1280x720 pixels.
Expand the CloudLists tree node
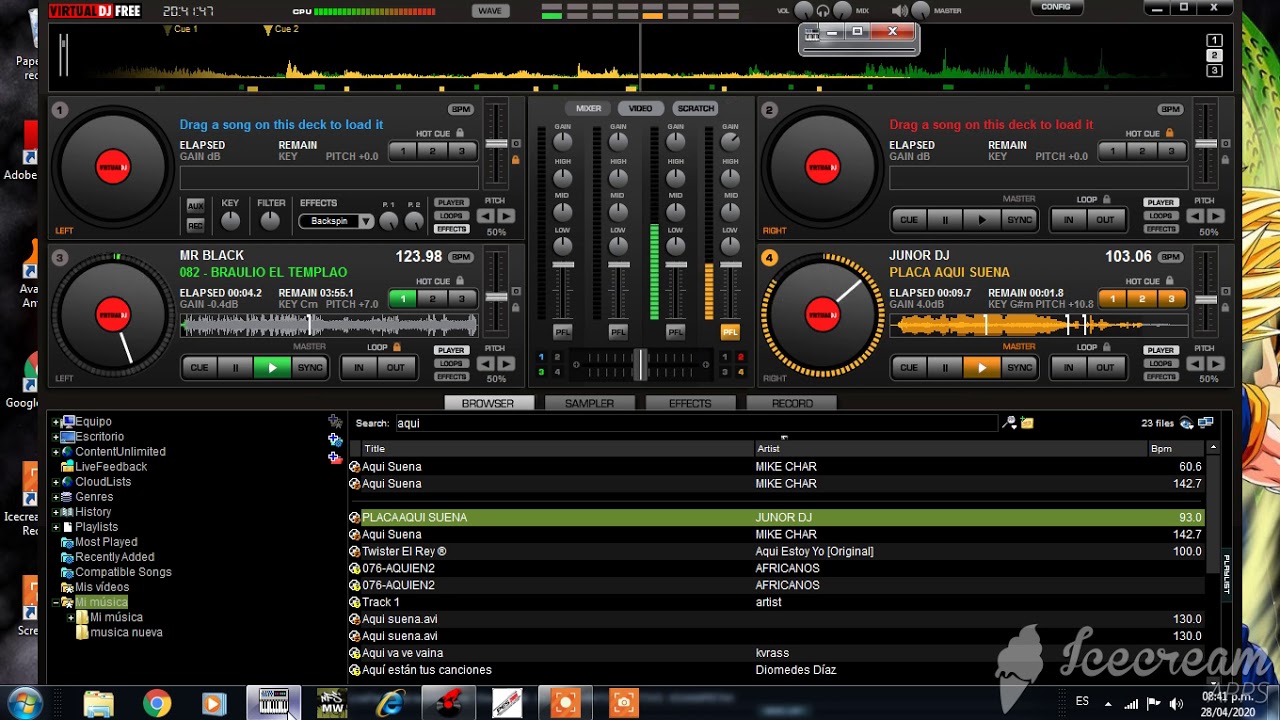56,482
